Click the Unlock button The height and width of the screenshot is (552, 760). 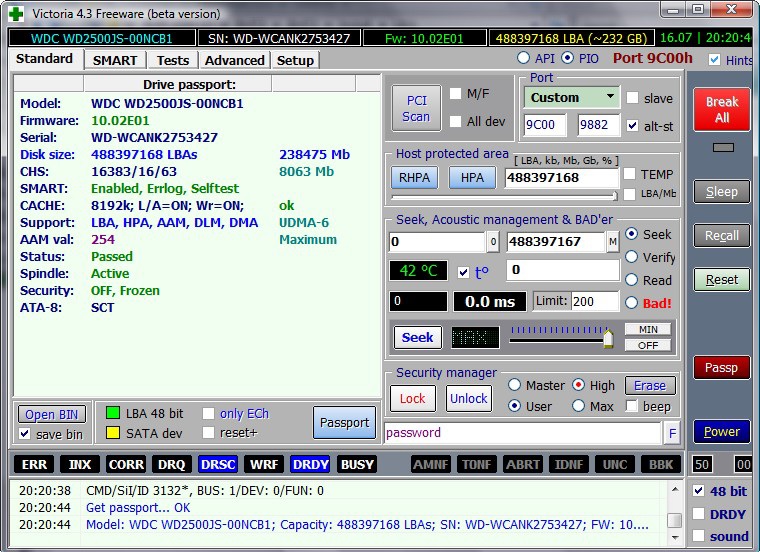(468, 398)
